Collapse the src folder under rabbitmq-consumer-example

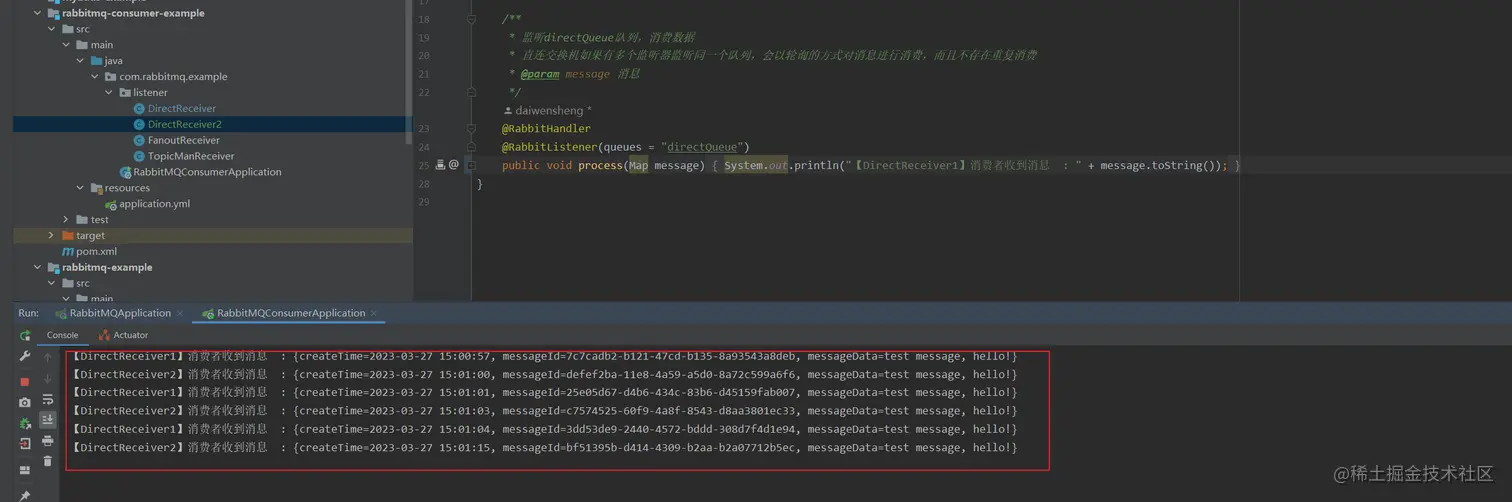(52, 29)
